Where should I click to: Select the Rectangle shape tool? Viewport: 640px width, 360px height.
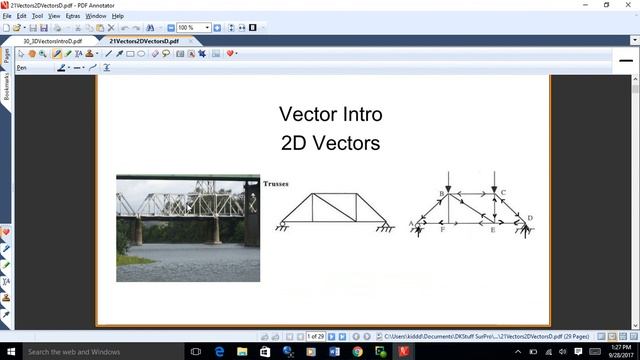pyautogui.click(x=130, y=53)
